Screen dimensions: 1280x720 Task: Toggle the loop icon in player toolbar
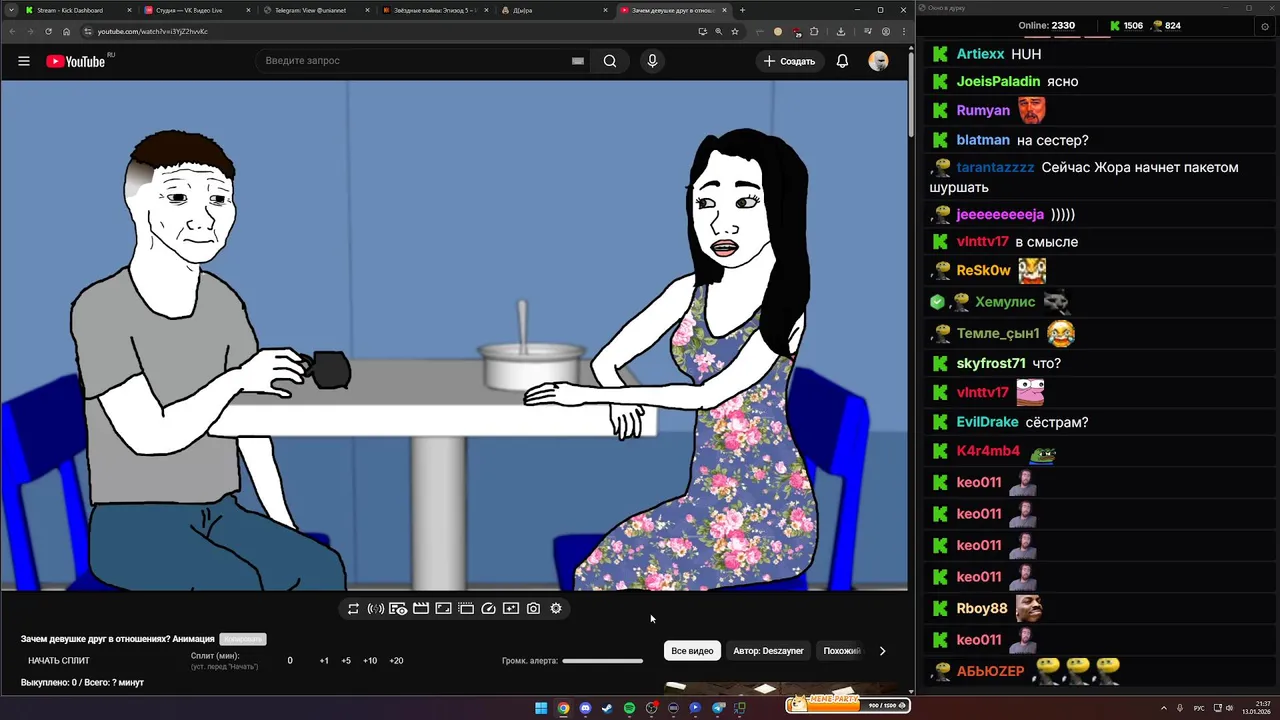(x=353, y=608)
